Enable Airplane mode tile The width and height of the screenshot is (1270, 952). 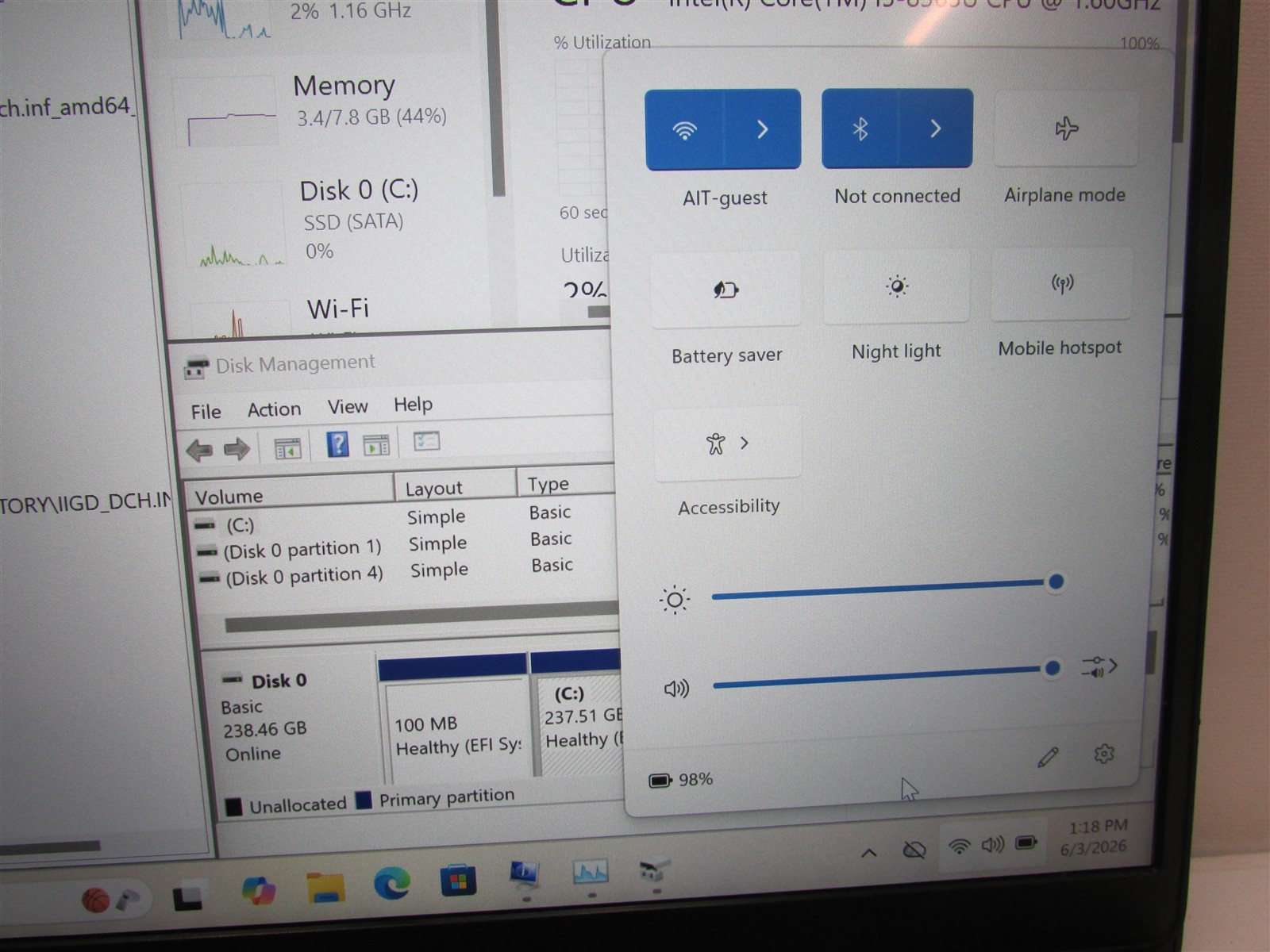[1066, 128]
